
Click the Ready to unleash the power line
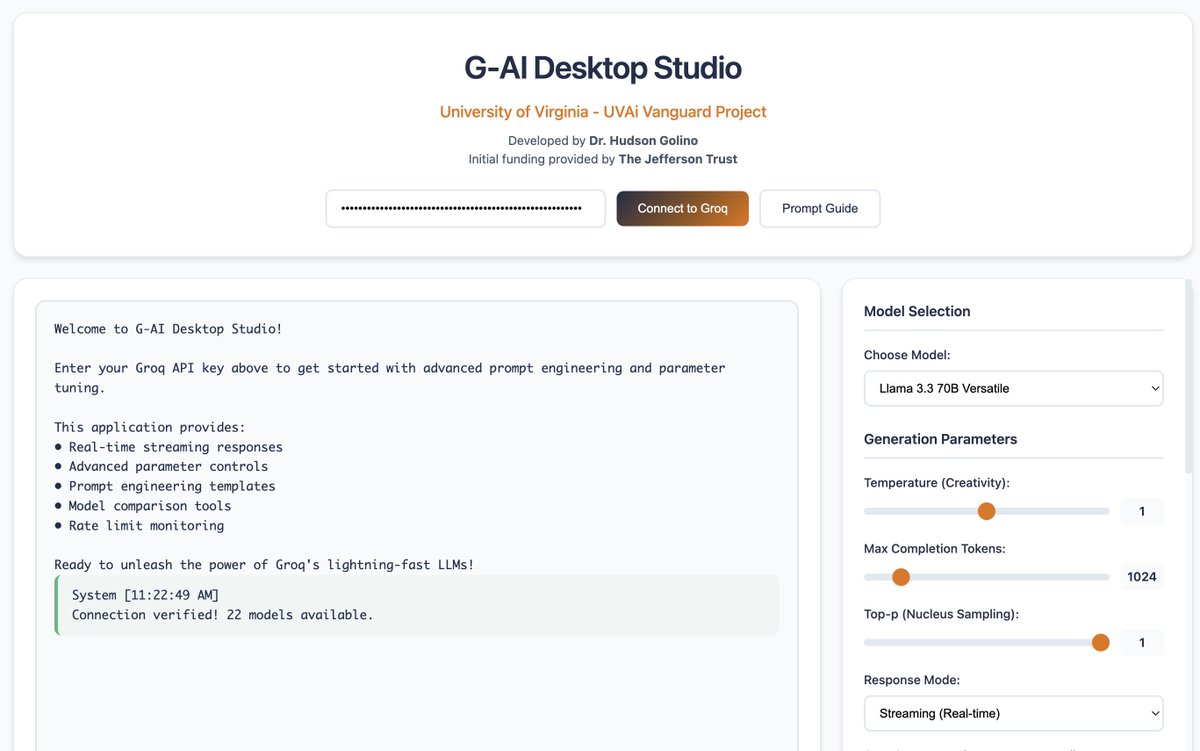(264, 565)
